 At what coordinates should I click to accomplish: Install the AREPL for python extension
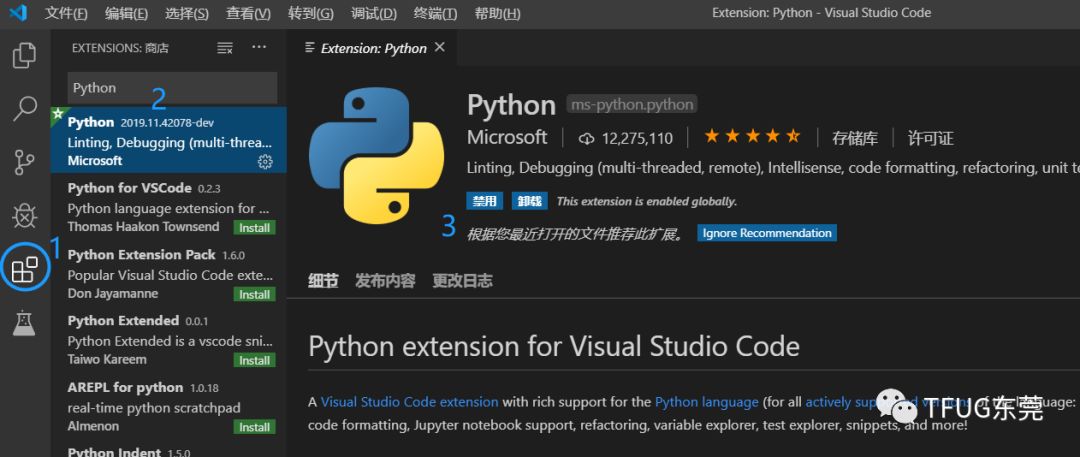(x=254, y=427)
